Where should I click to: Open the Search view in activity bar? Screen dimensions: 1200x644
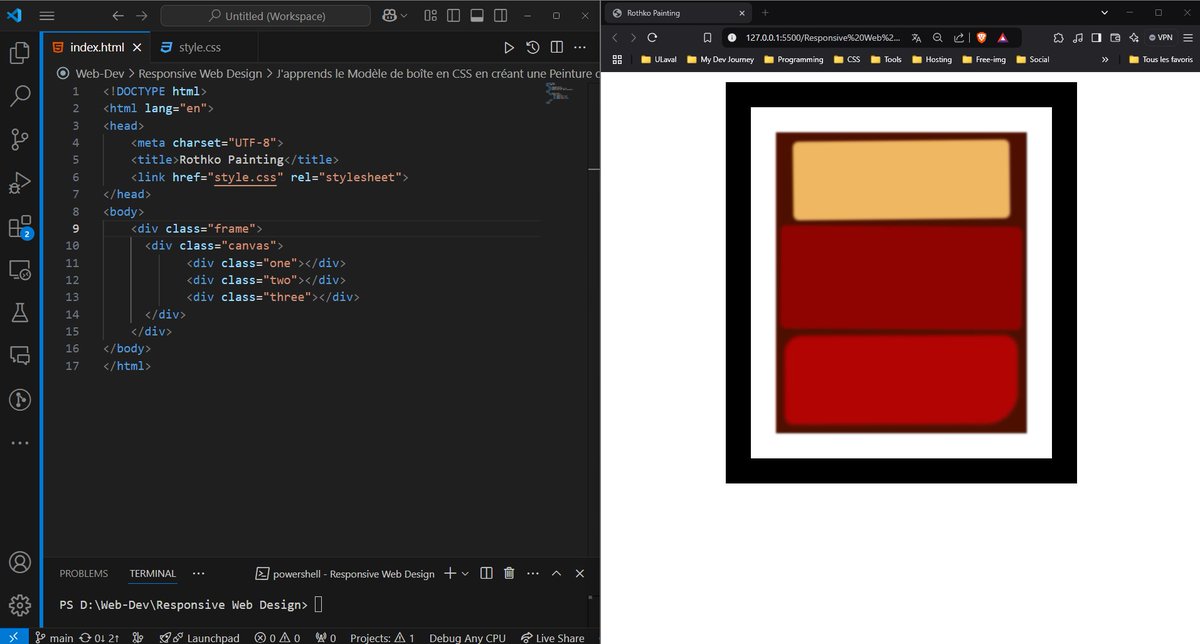(19, 96)
